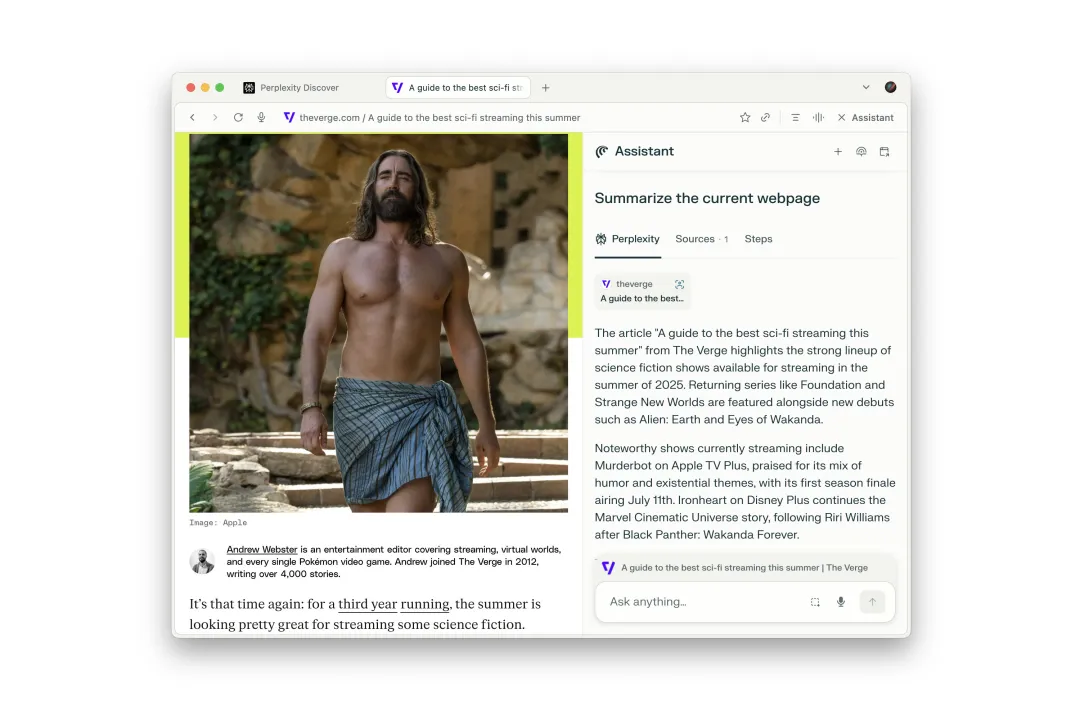Image resolution: width=1080 pixels, height=720 pixels.
Task: Bookmark the page with star icon
Action: (745, 118)
